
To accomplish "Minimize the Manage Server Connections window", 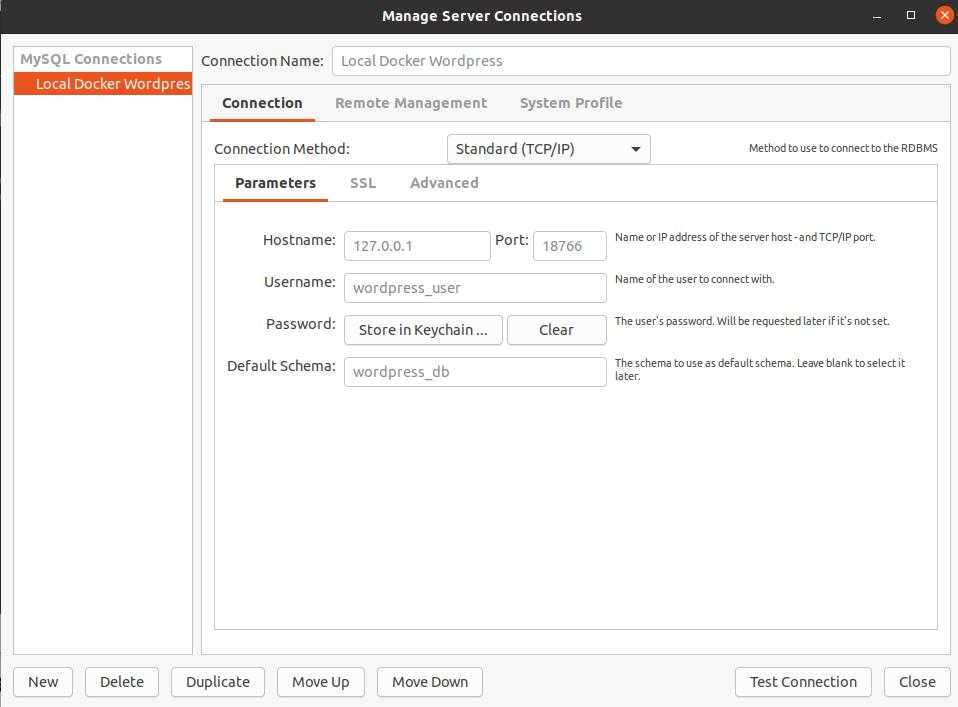I will click(x=878, y=16).
